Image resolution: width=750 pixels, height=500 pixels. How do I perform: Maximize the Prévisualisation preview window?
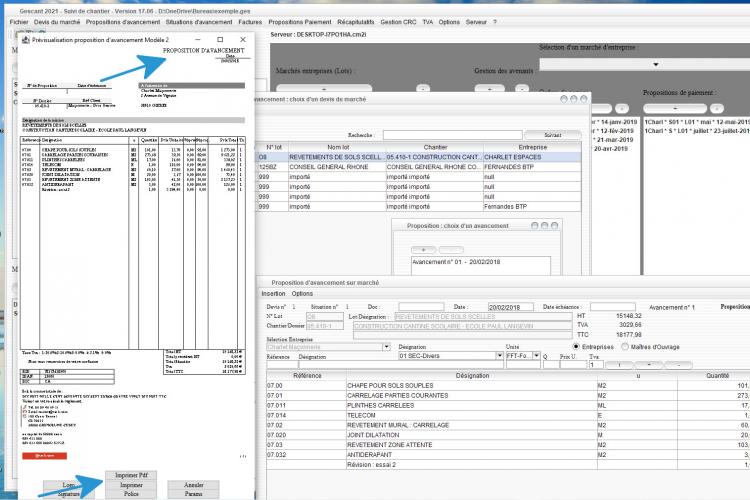pyautogui.click(x=220, y=40)
